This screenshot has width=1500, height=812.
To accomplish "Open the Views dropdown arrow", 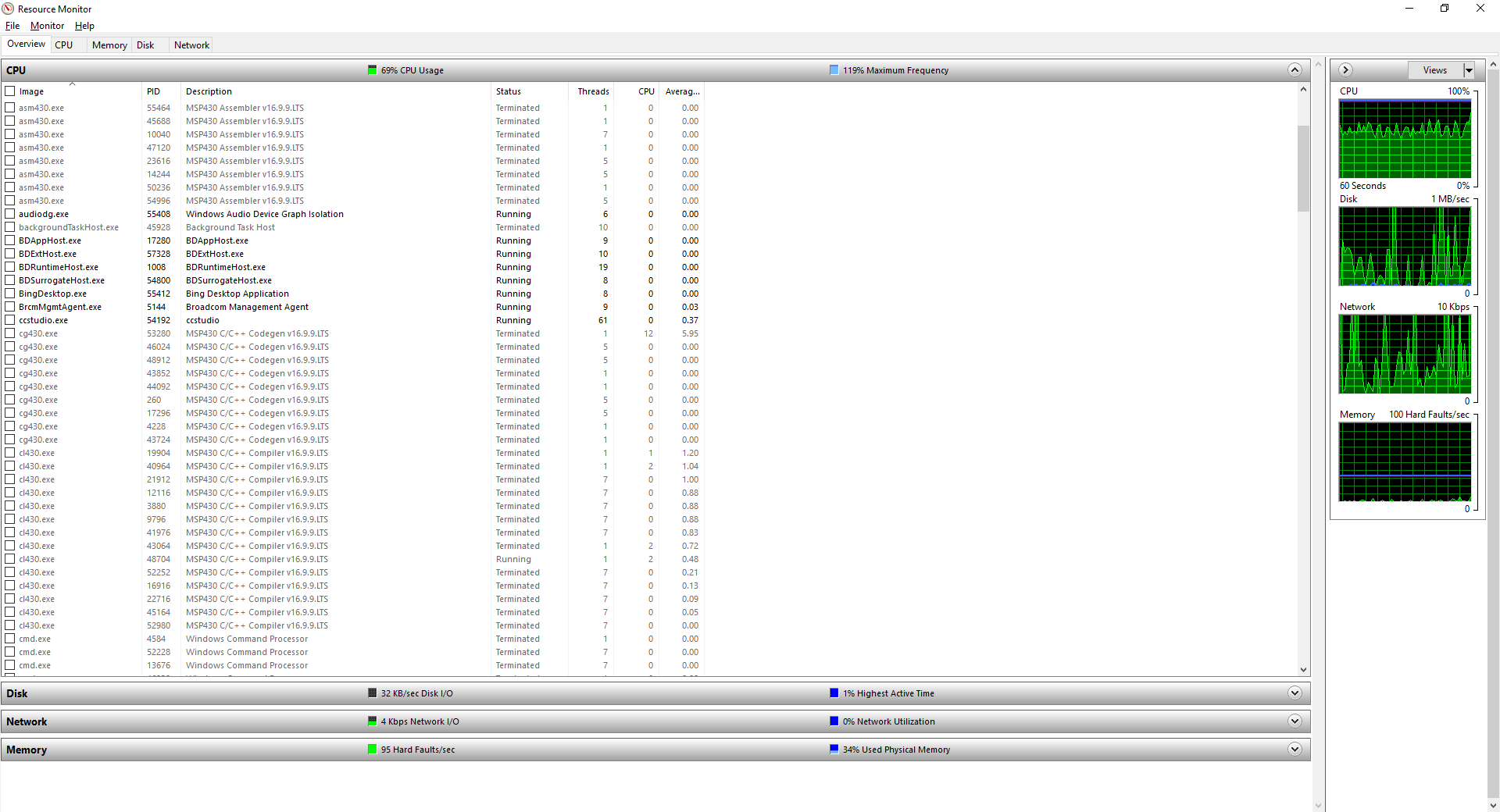I will tap(1469, 70).
